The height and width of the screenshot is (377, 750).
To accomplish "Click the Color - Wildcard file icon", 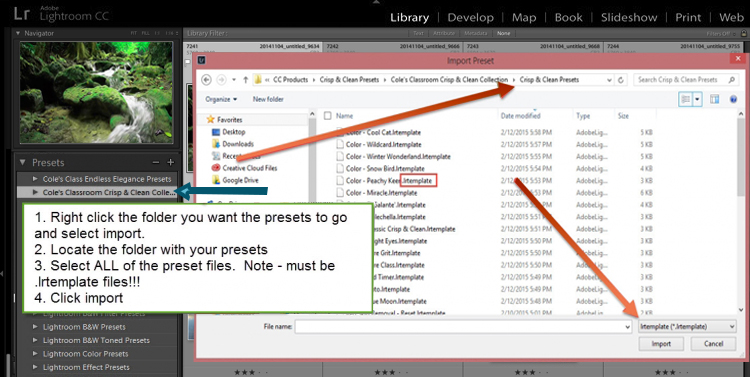I will [340, 144].
